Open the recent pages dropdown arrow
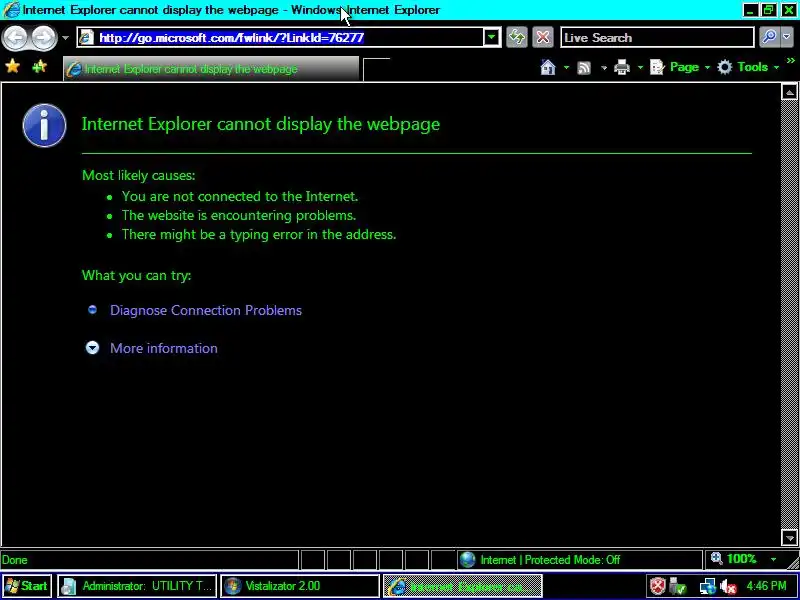 tap(65, 38)
